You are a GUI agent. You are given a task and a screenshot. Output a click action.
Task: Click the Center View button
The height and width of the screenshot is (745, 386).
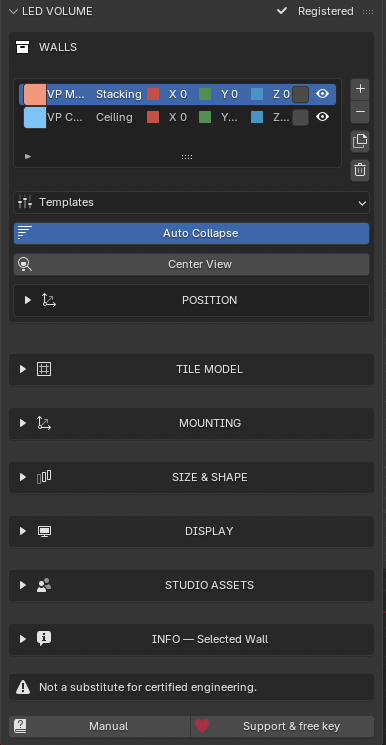pos(192,264)
